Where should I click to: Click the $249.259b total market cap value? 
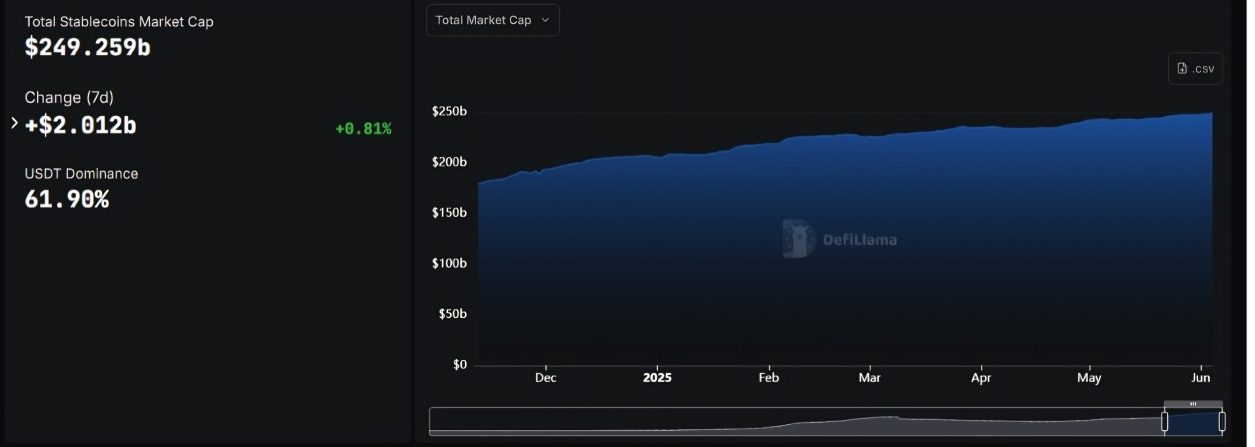pos(88,47)
